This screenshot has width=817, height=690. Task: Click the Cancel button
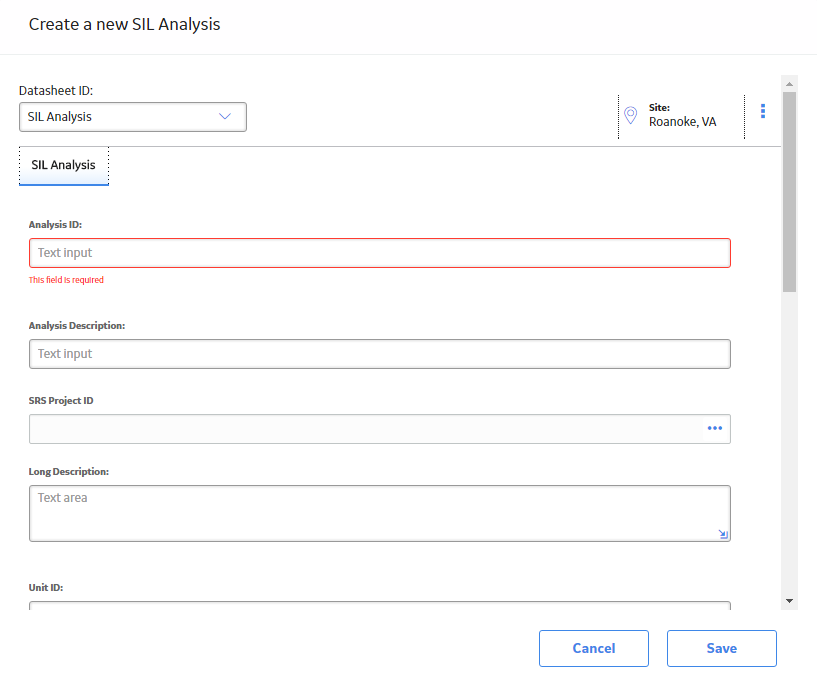594,648
